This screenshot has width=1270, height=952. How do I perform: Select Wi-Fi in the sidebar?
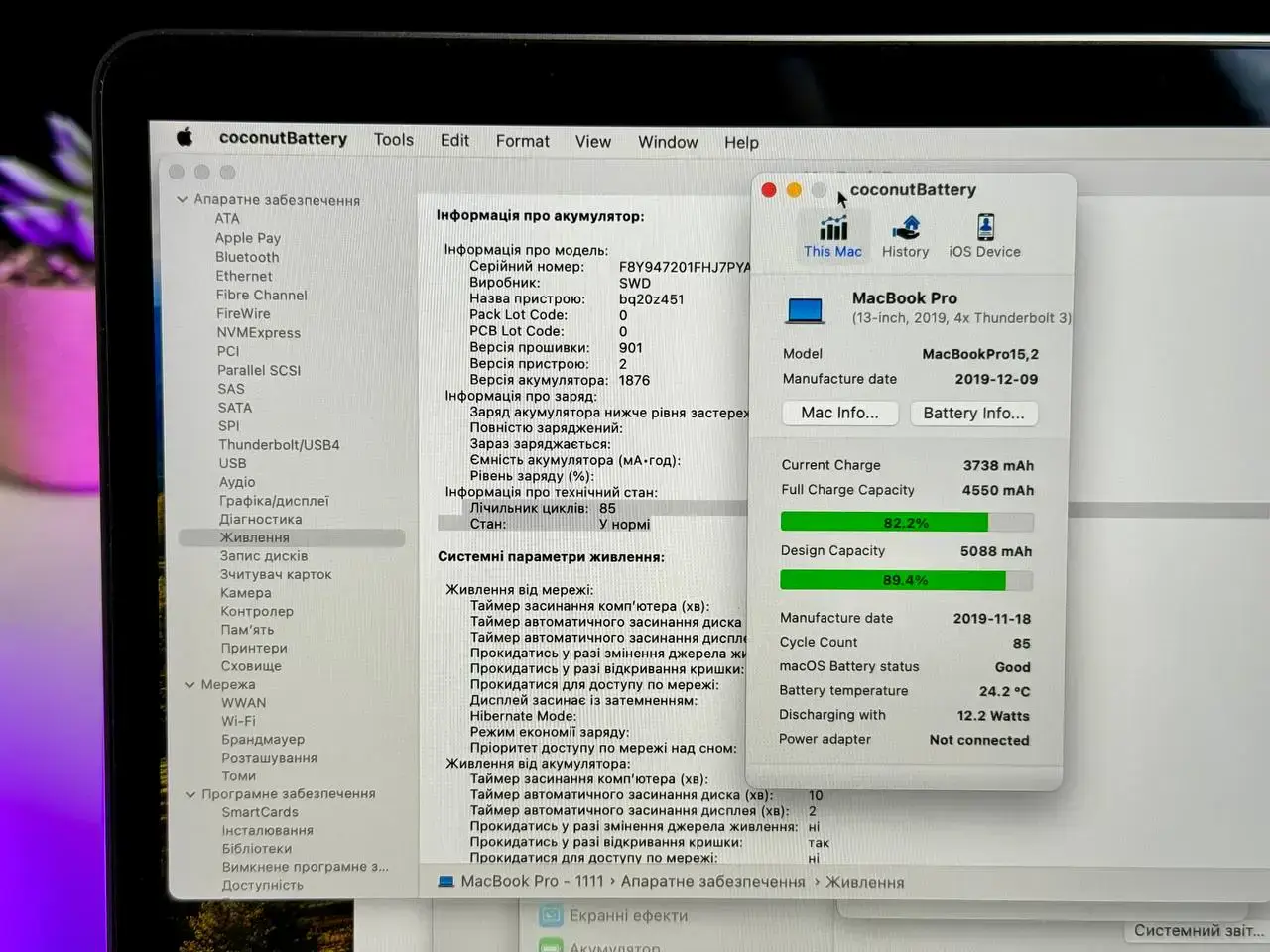238,721
